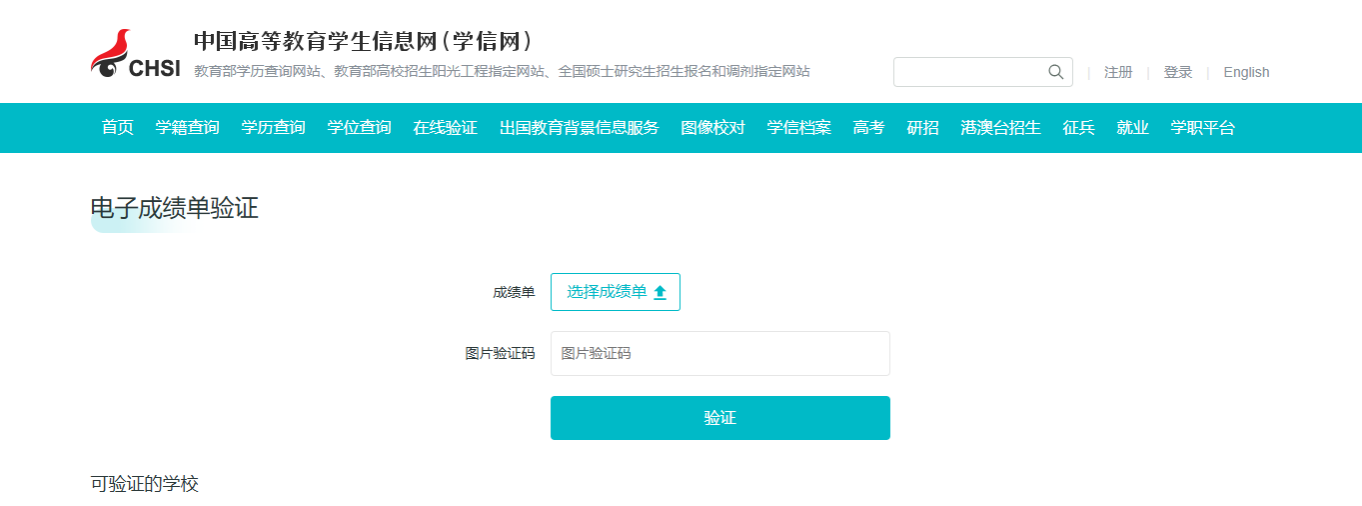Click the CHSI logo
The width and height of the screenshot is (1362, 506).
coord(136,55)
